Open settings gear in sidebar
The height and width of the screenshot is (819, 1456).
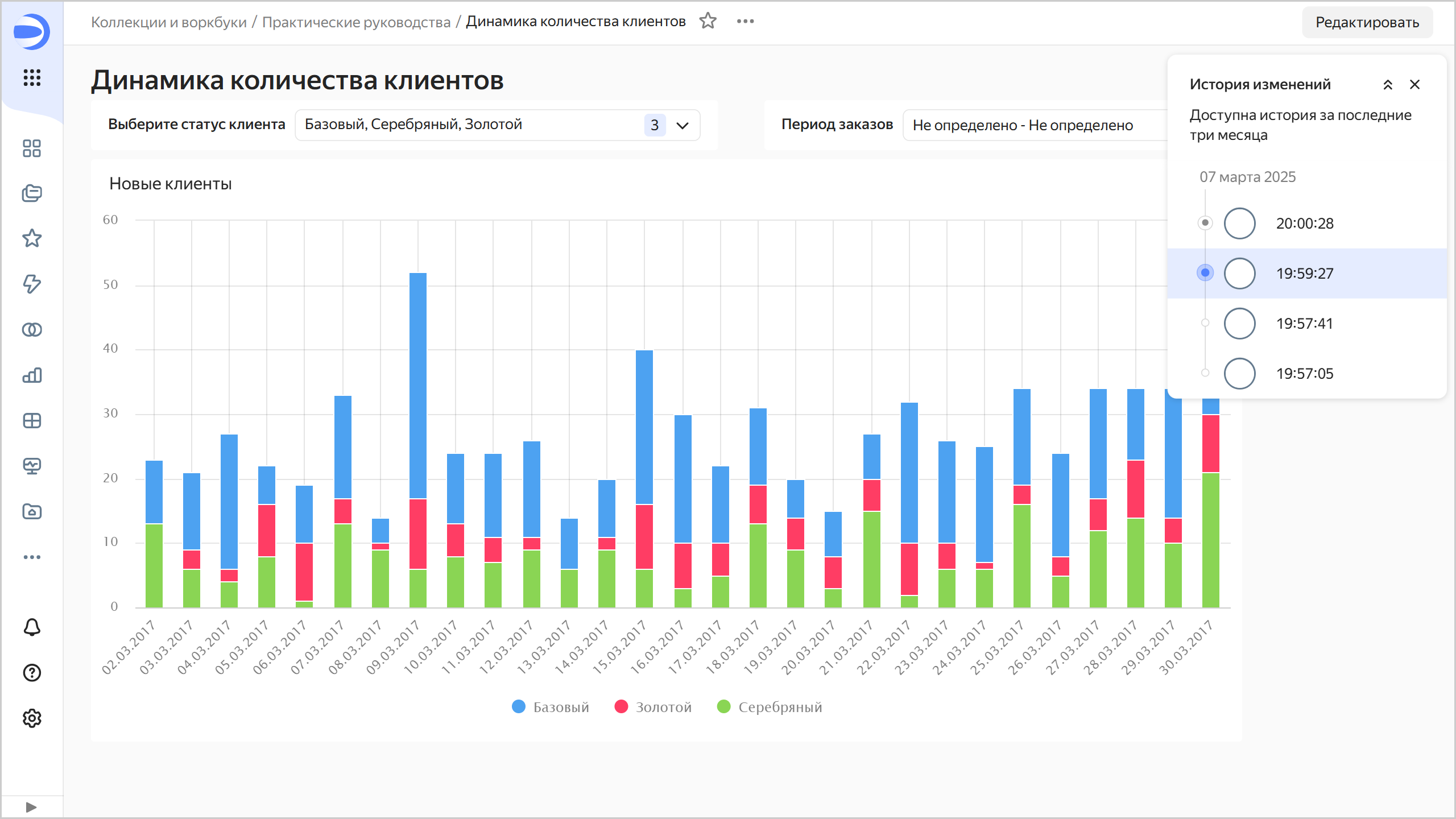32,718
